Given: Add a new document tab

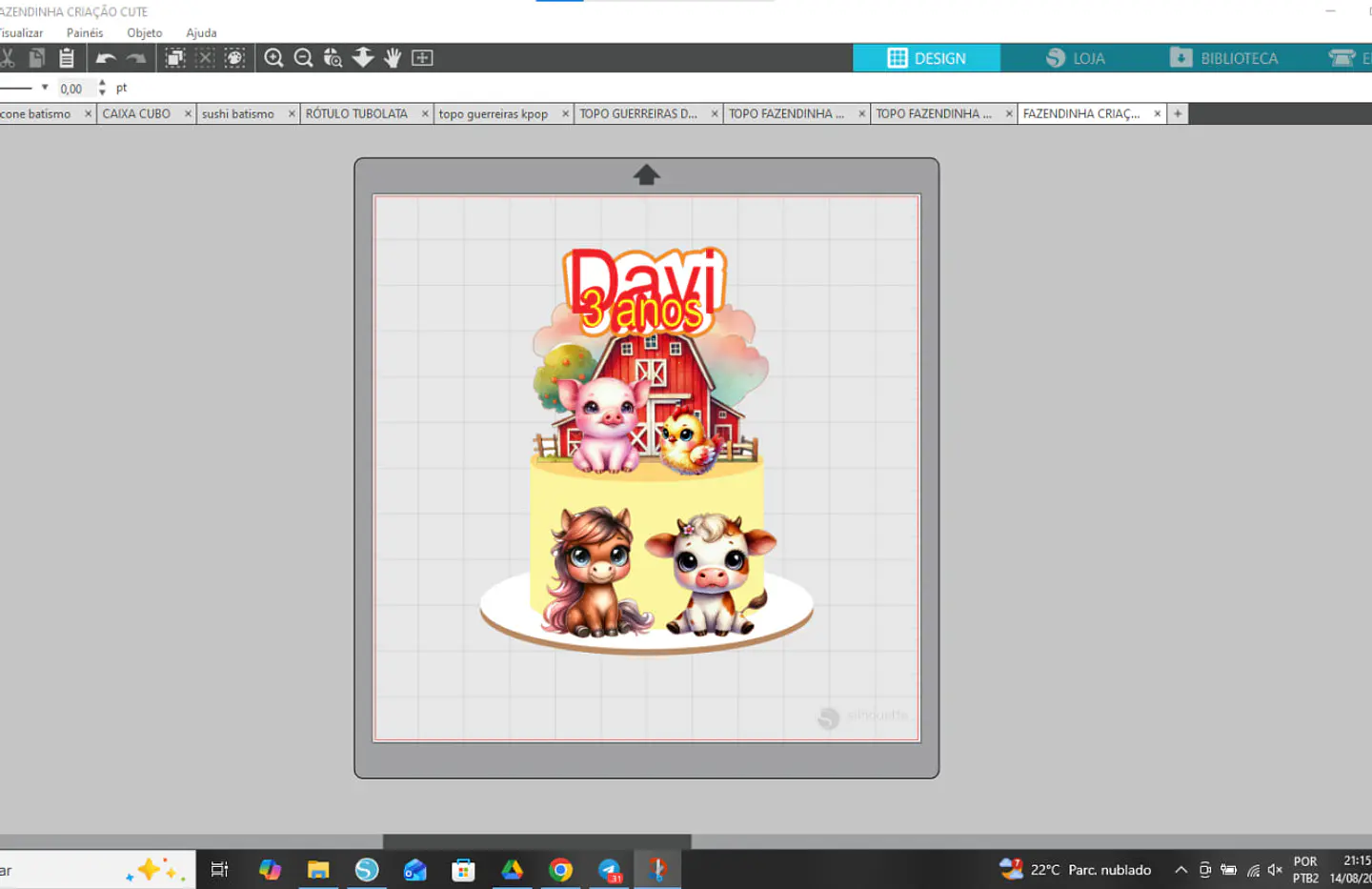Looking at the screenshot, I should coord(1178,113).
